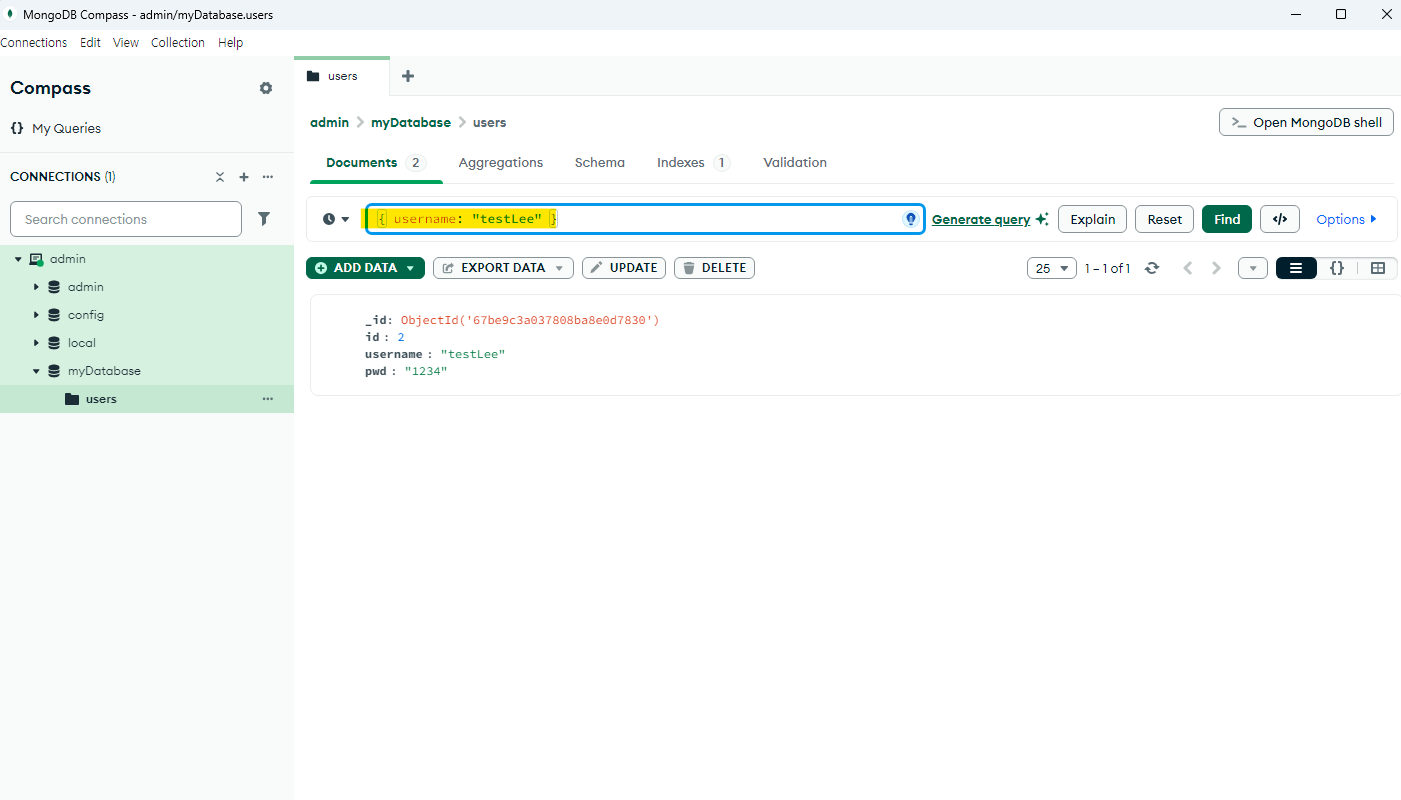Viewport: 1401px width, 800px height.
Task: Add new connection plus icon
Action: click(x=244, y=177)
